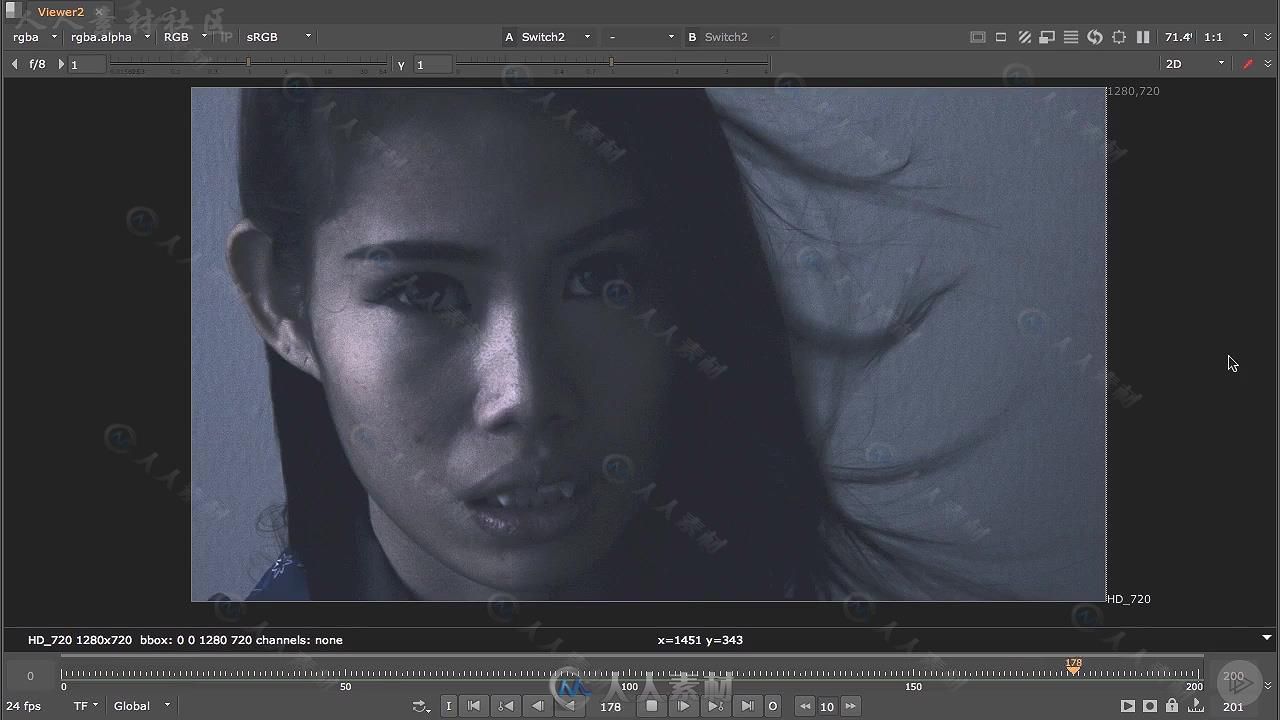The image size is (1280, 720).
Task: Expand the second toolbar row overflow chevrons
Action: click(1268, 64)
